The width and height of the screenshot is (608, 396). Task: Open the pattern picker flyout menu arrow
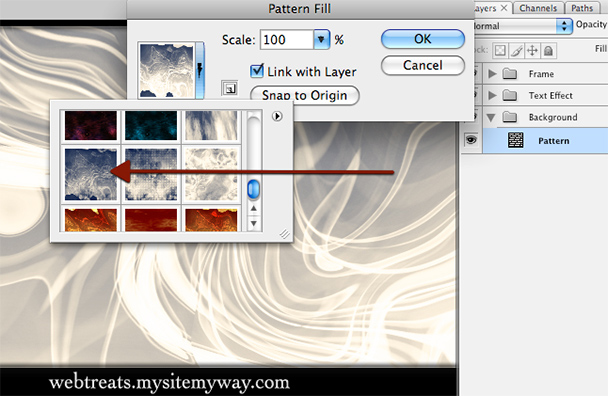pyautogui.click(x=277, y=116)
